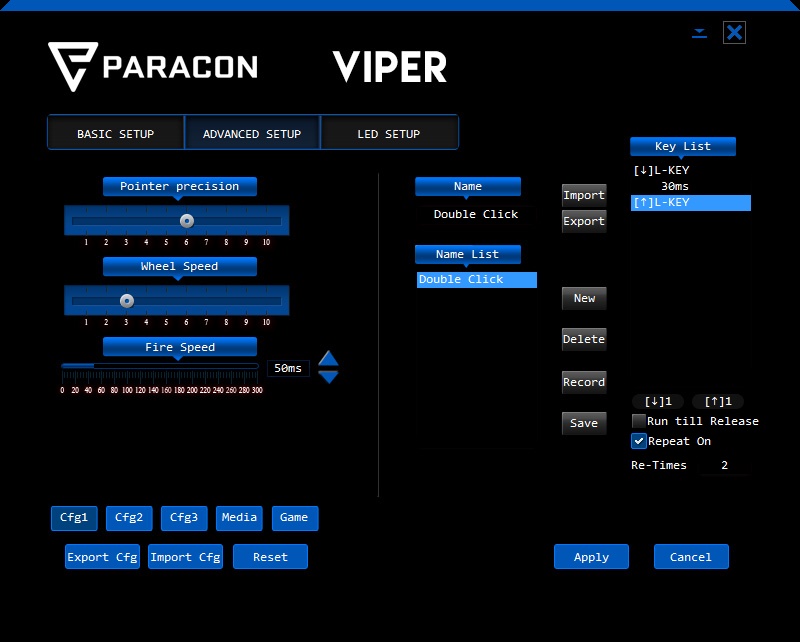800x642 pixels.
Task: Select the highlighted up L-KEY entry
Action: click(691, 203)
